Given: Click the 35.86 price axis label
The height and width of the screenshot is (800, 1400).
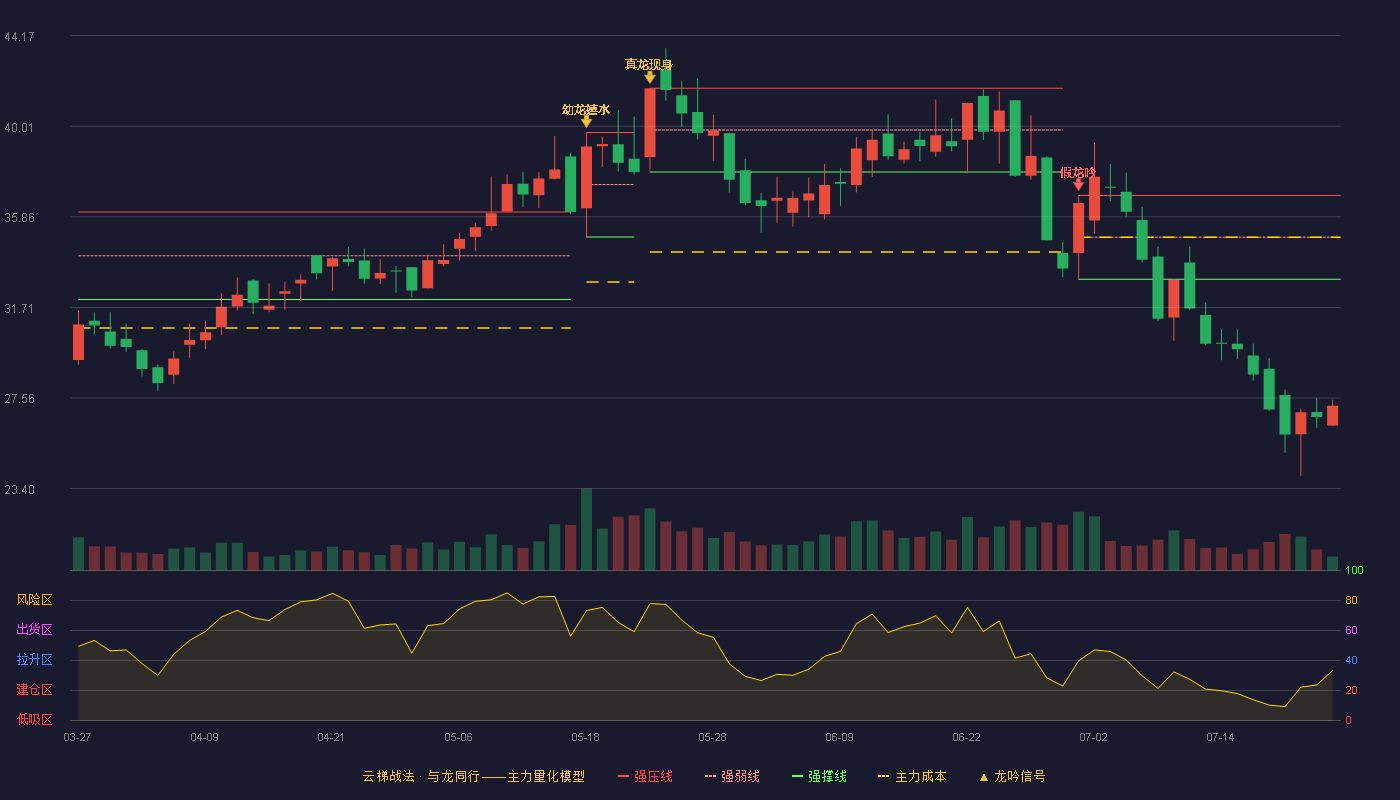Looking at the screenshot, I should (20, 218).
